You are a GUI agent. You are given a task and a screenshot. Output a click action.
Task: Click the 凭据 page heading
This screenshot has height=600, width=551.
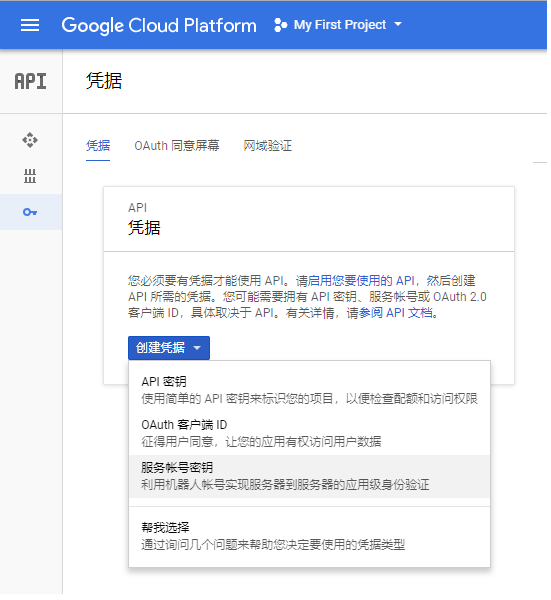click(x=104, y=81)
